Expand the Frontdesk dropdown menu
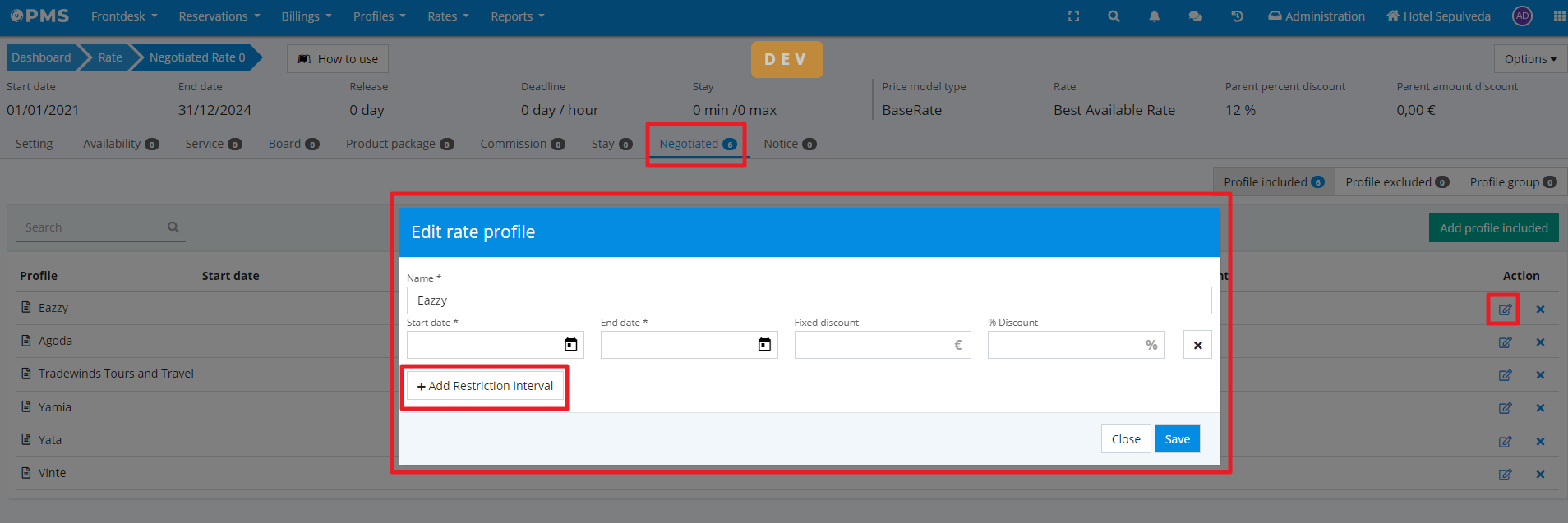The image size is (1568, 523). click(124, 16)
